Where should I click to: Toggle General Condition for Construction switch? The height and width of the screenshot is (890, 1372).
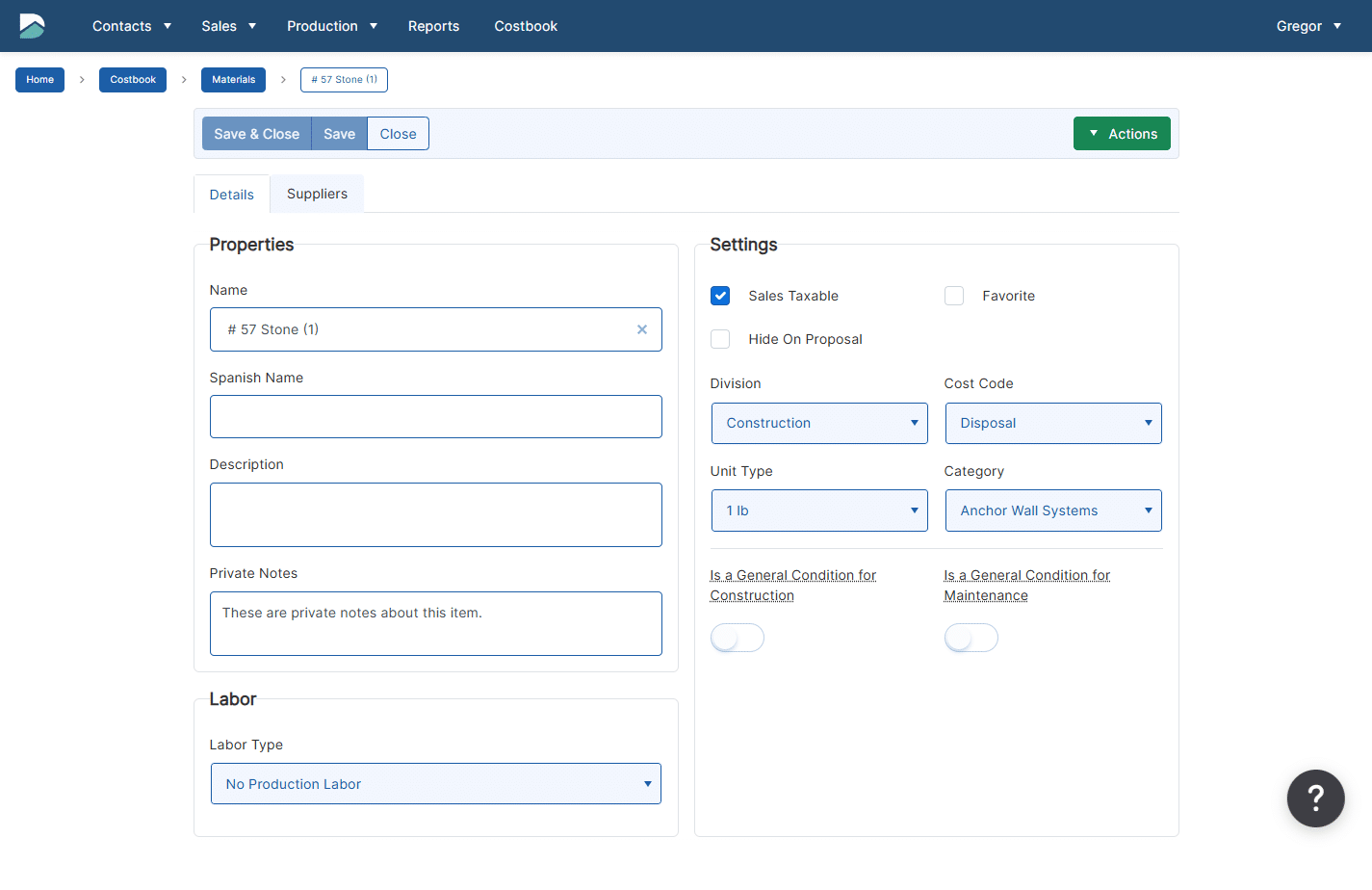coord(737,638)
